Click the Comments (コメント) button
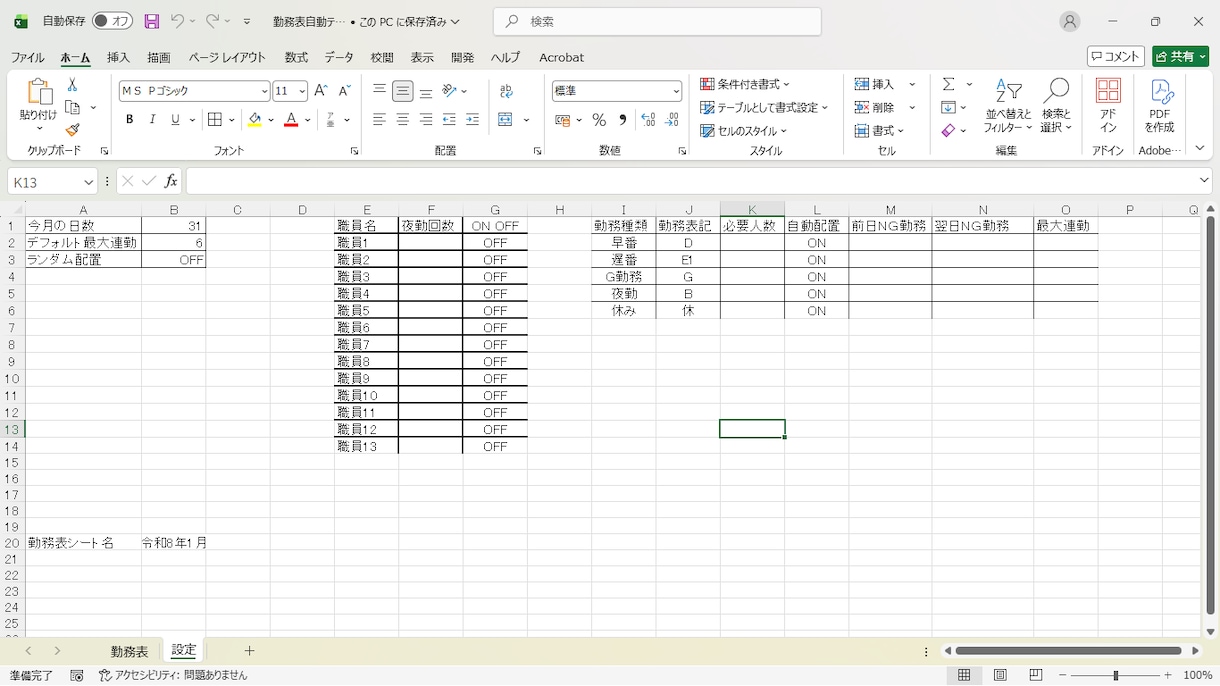Image resolution: width=1220 pixels, height=686 pixels. (1116, 56)
